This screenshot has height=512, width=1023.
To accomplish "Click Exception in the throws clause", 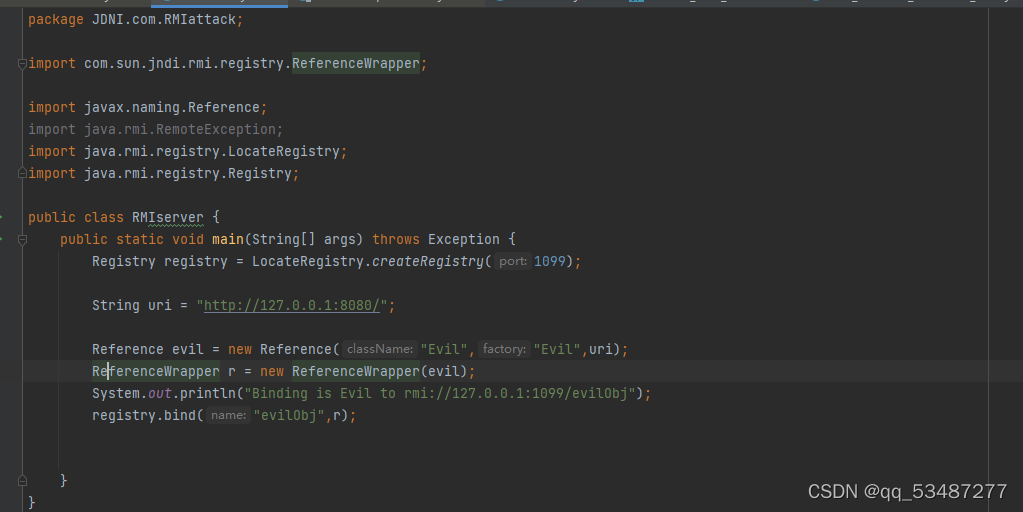I will pos(464,239).
